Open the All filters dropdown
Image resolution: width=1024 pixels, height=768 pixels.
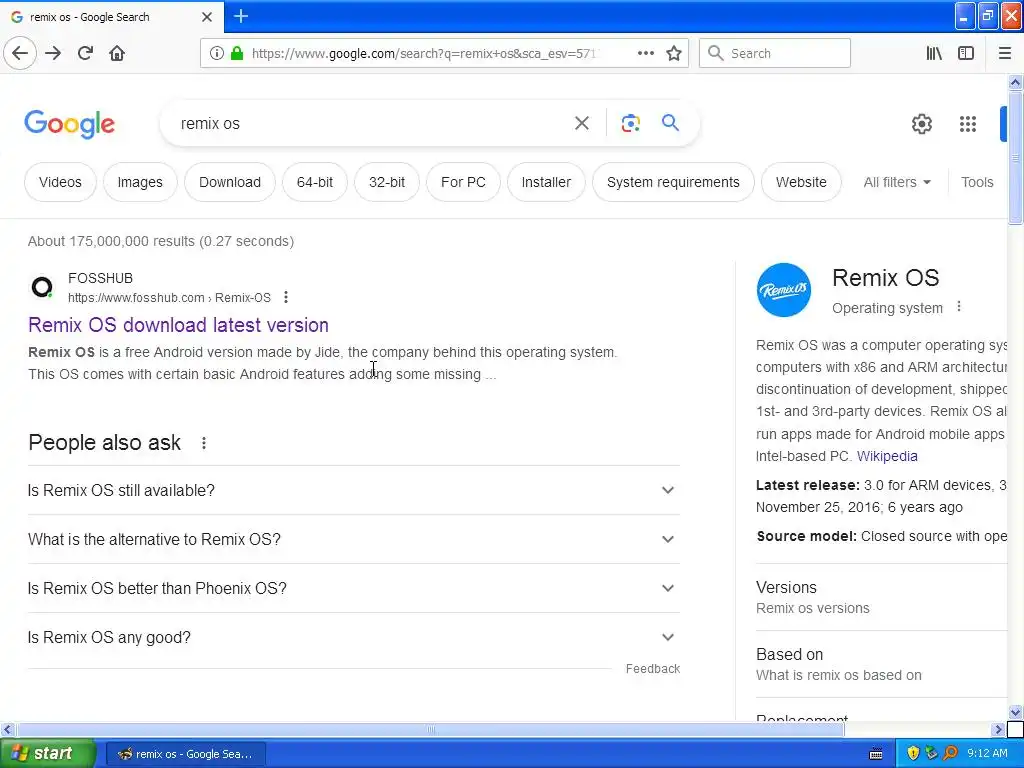(x=897, y=182)
